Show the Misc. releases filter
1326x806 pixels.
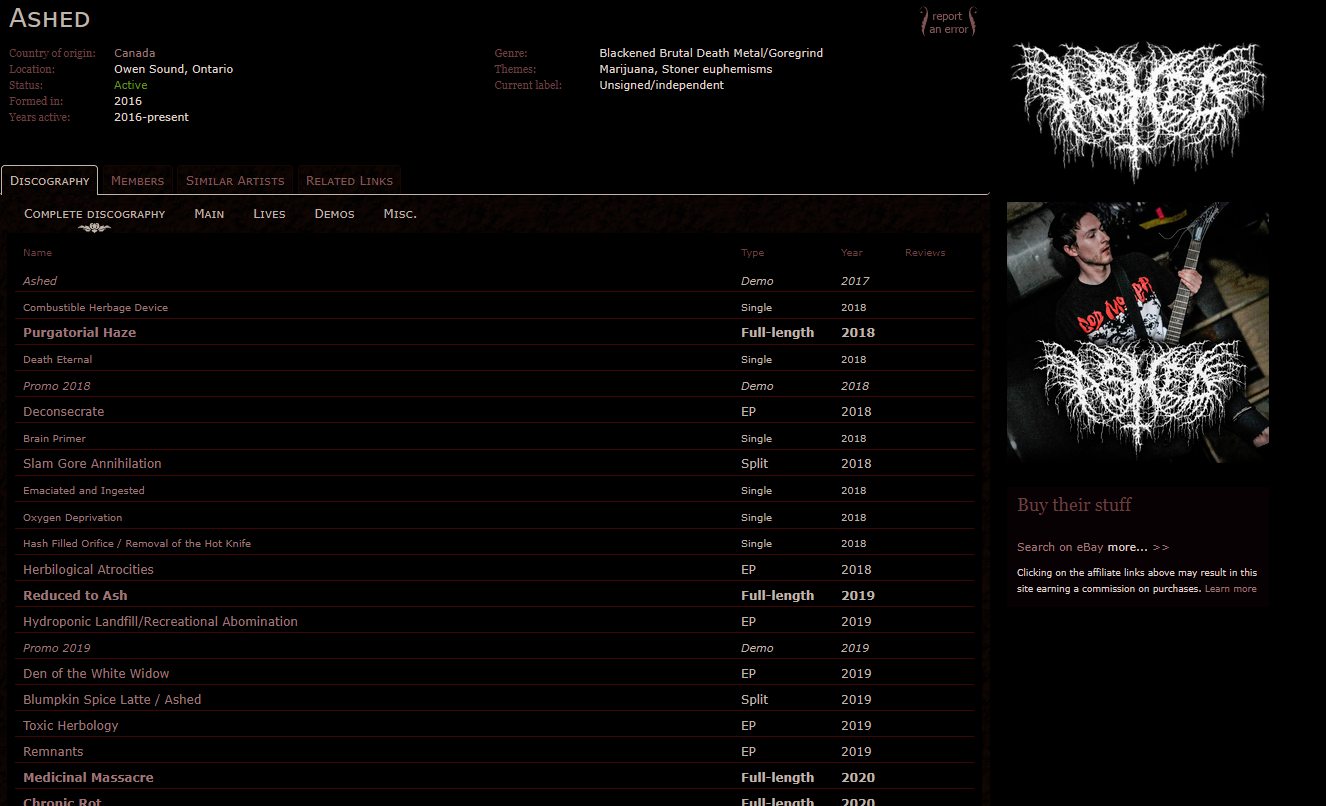[400, 214]
